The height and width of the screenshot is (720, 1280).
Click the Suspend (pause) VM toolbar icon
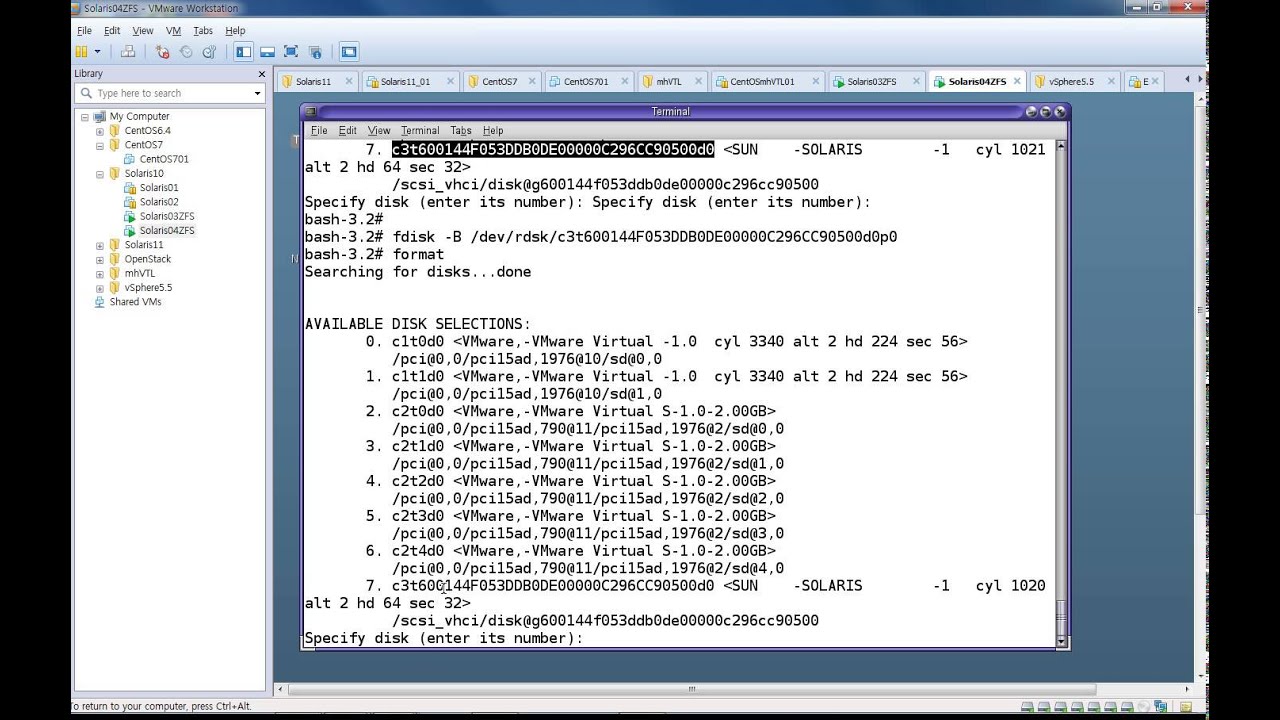[82, 52]
